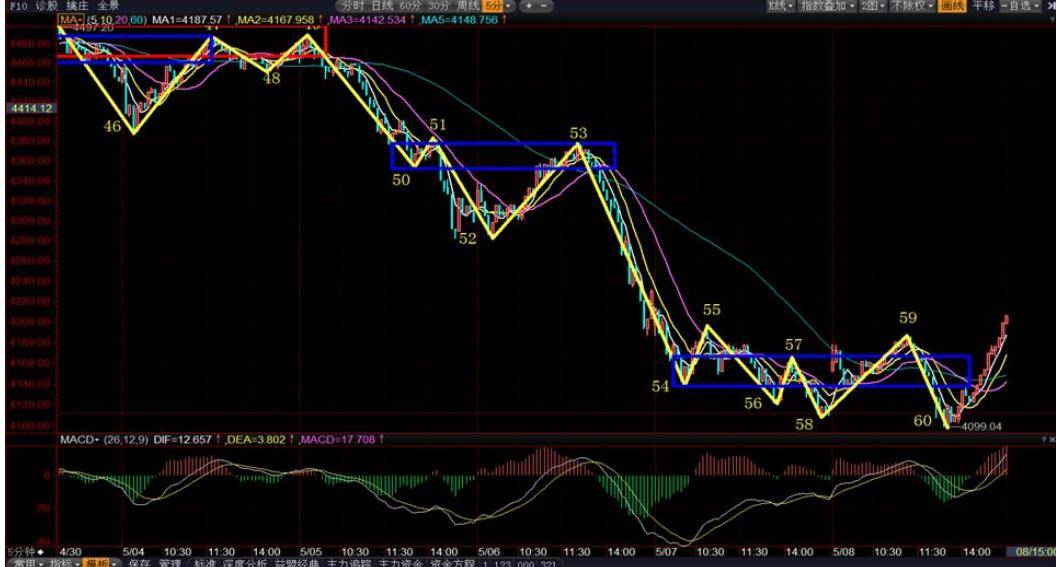Open the 指标 indicators tab
Image resolution: width=1056 pixels, height=567 pixels.
click(x=64, y=563)
